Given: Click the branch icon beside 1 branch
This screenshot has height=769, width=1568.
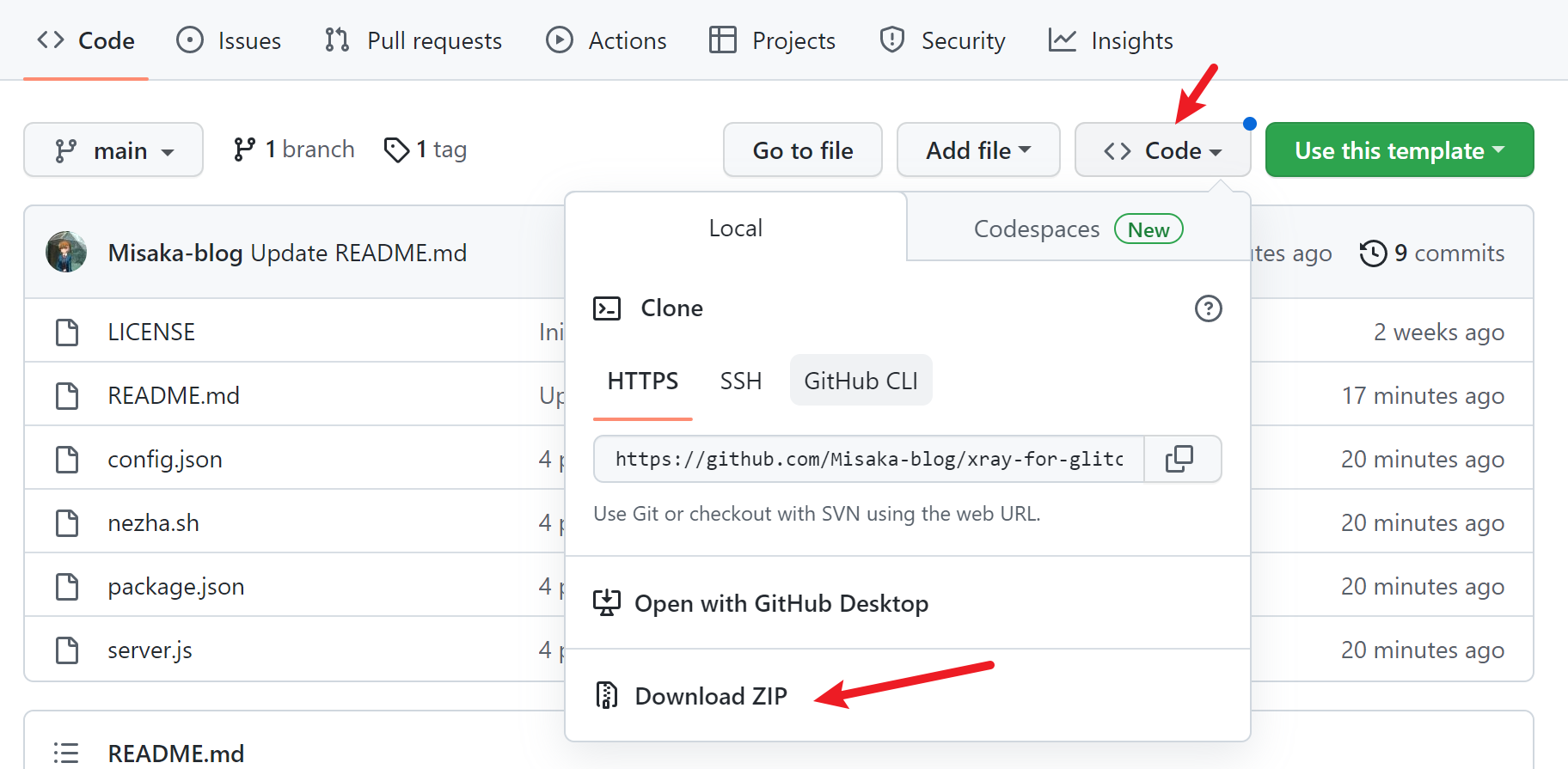Looking at the screenshot, I should (x=244, y=150).
